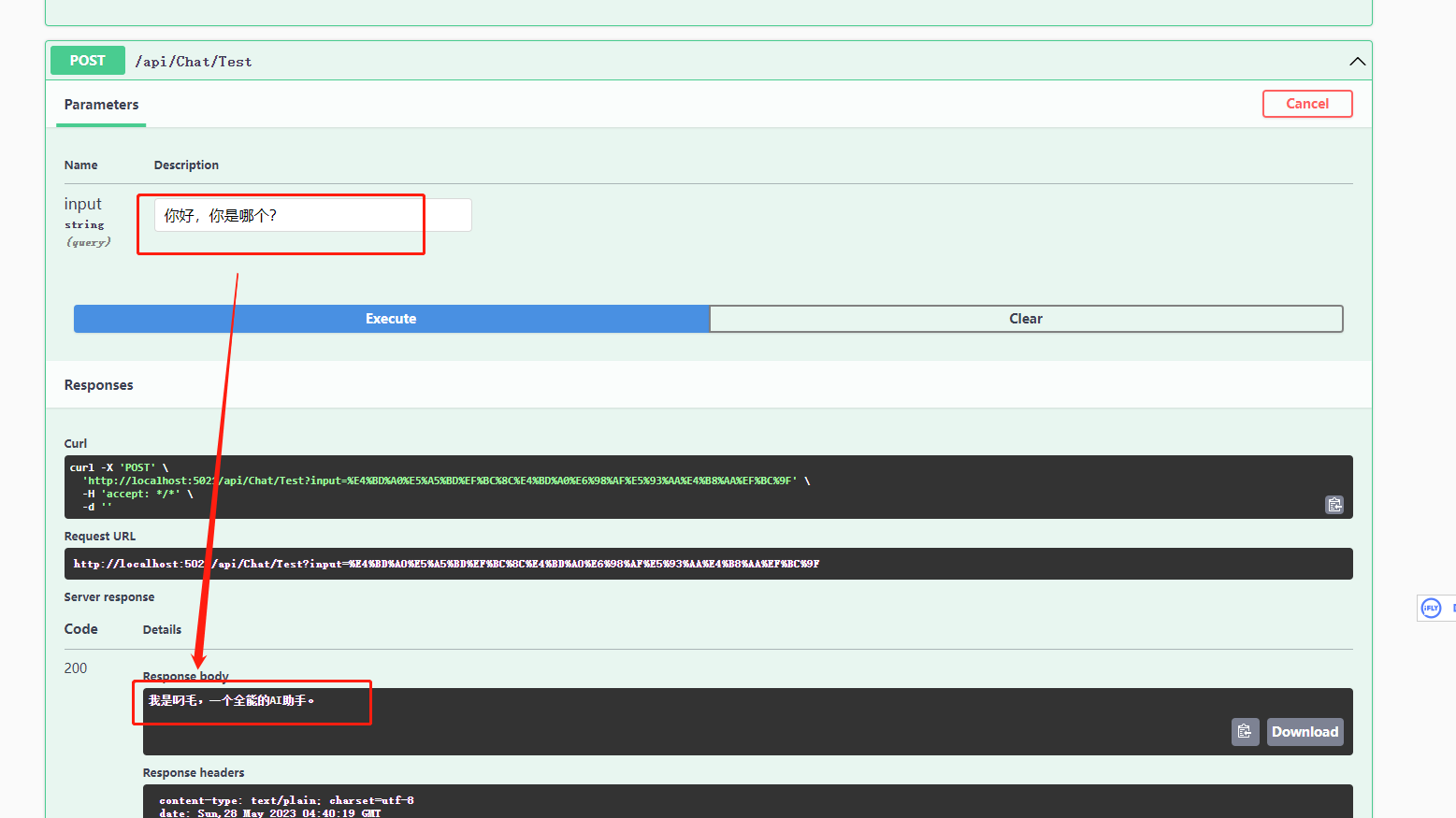Click the Description column header

click(186, 165)
